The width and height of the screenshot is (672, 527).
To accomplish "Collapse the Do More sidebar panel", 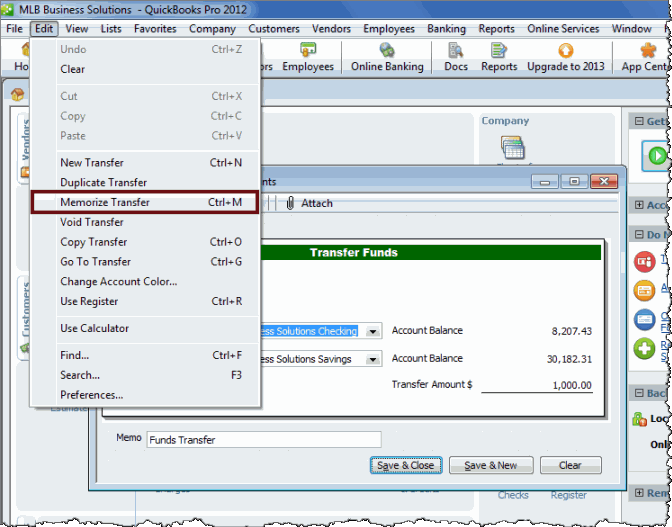I will pyautogui.click(x=639, y=234).
